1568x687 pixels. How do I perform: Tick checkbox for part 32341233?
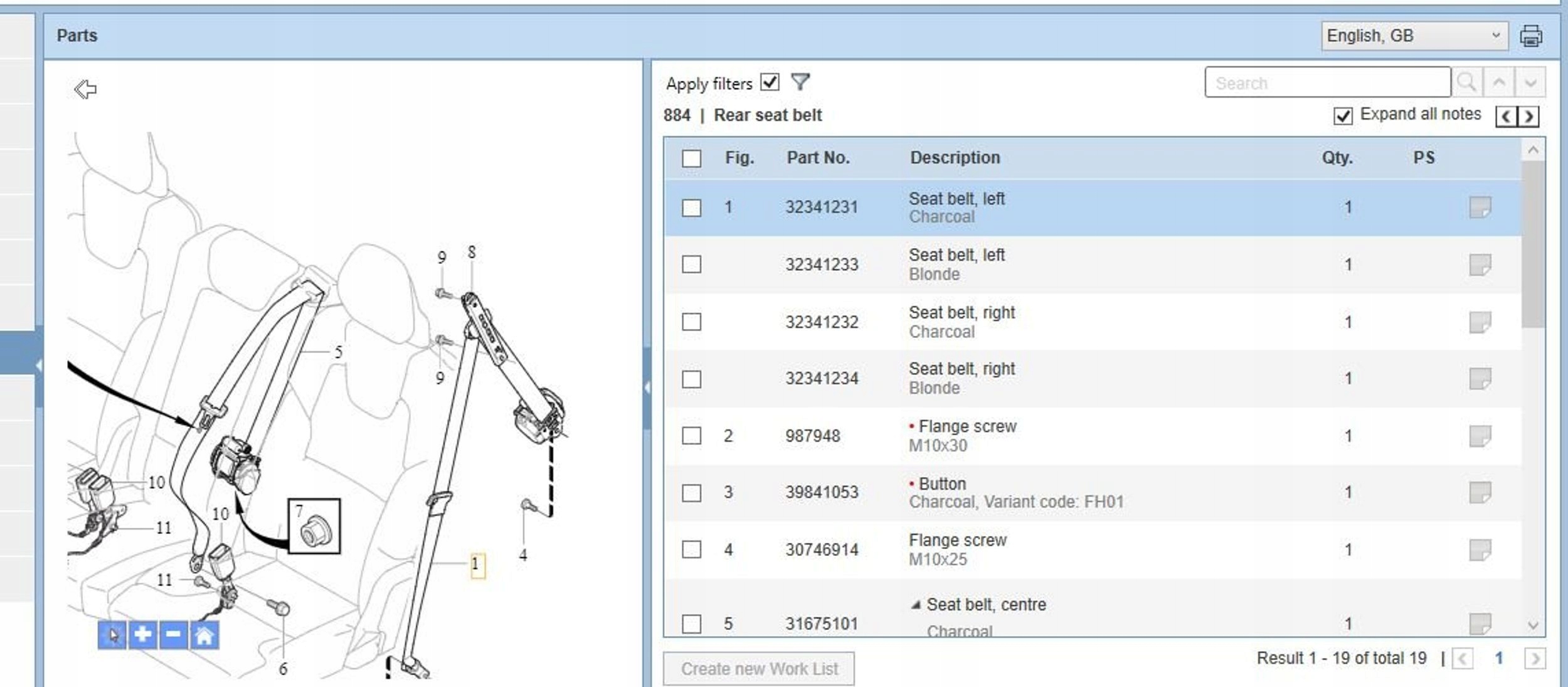tap(691, 265)
